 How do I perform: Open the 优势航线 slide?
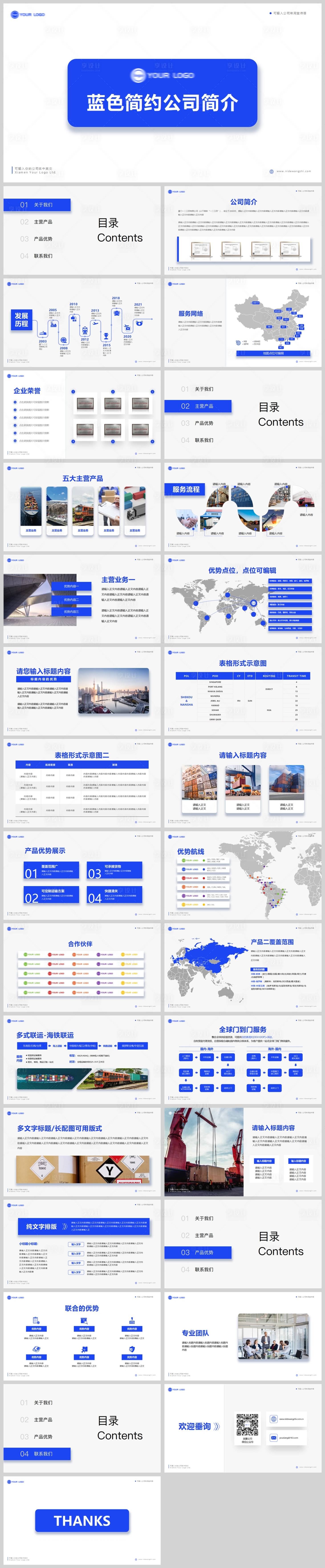click(243, 875)
